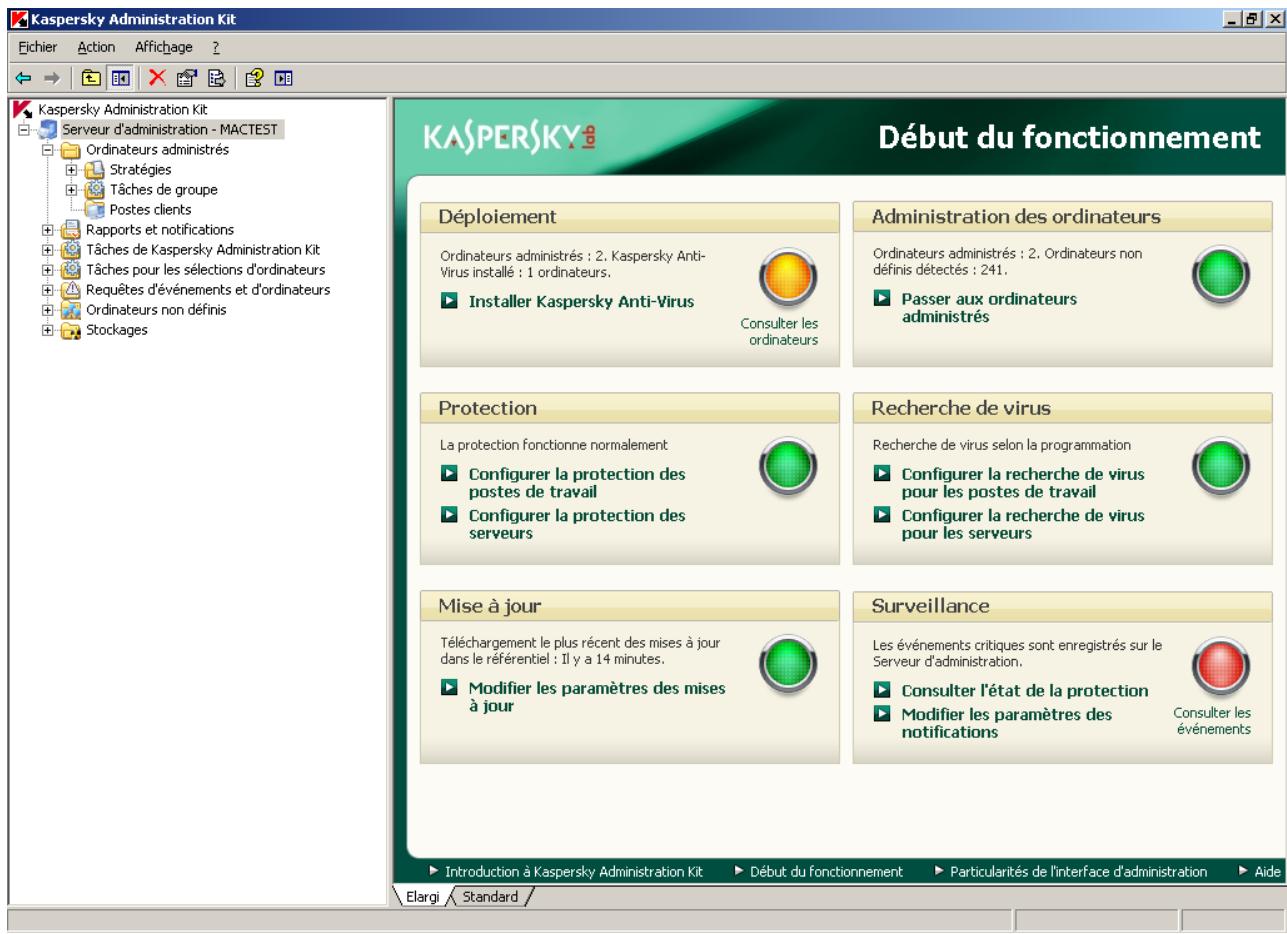Click the Tâches de groupe gear icon
1287x934 pixels.
click(95, 190)
